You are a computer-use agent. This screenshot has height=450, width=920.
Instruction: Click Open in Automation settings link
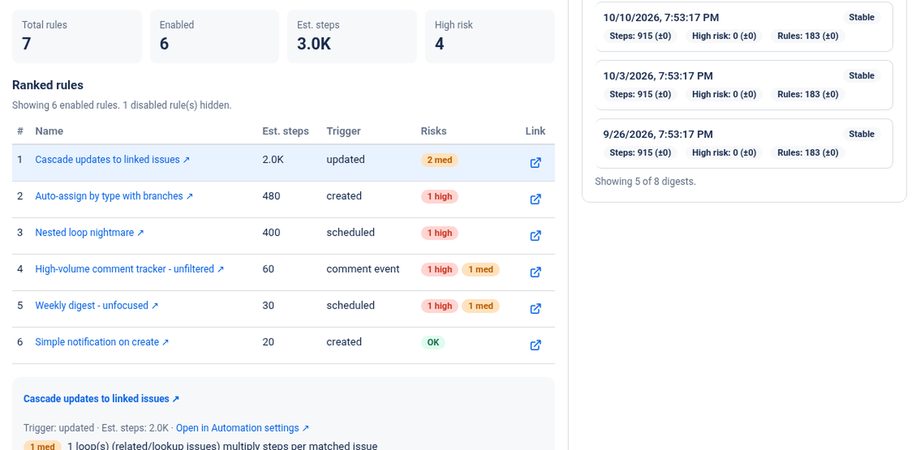242,428
